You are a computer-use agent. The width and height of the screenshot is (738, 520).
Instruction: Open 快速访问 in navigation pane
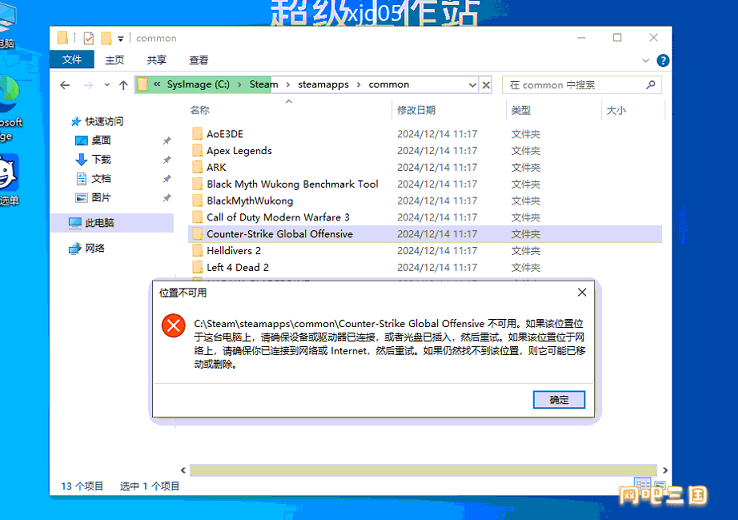pyautogui.click(x=97, y=121)
